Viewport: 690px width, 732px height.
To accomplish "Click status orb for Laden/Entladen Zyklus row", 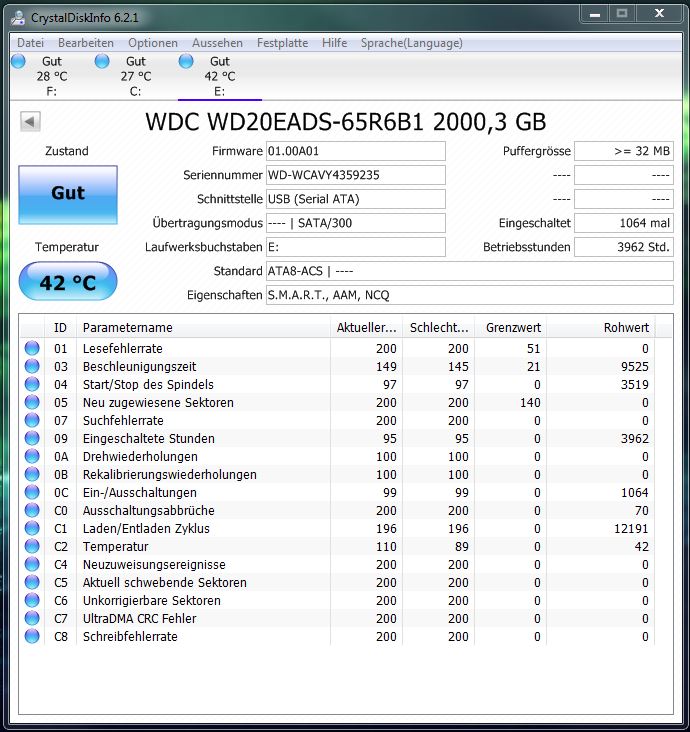I will [x=32, y=528].
